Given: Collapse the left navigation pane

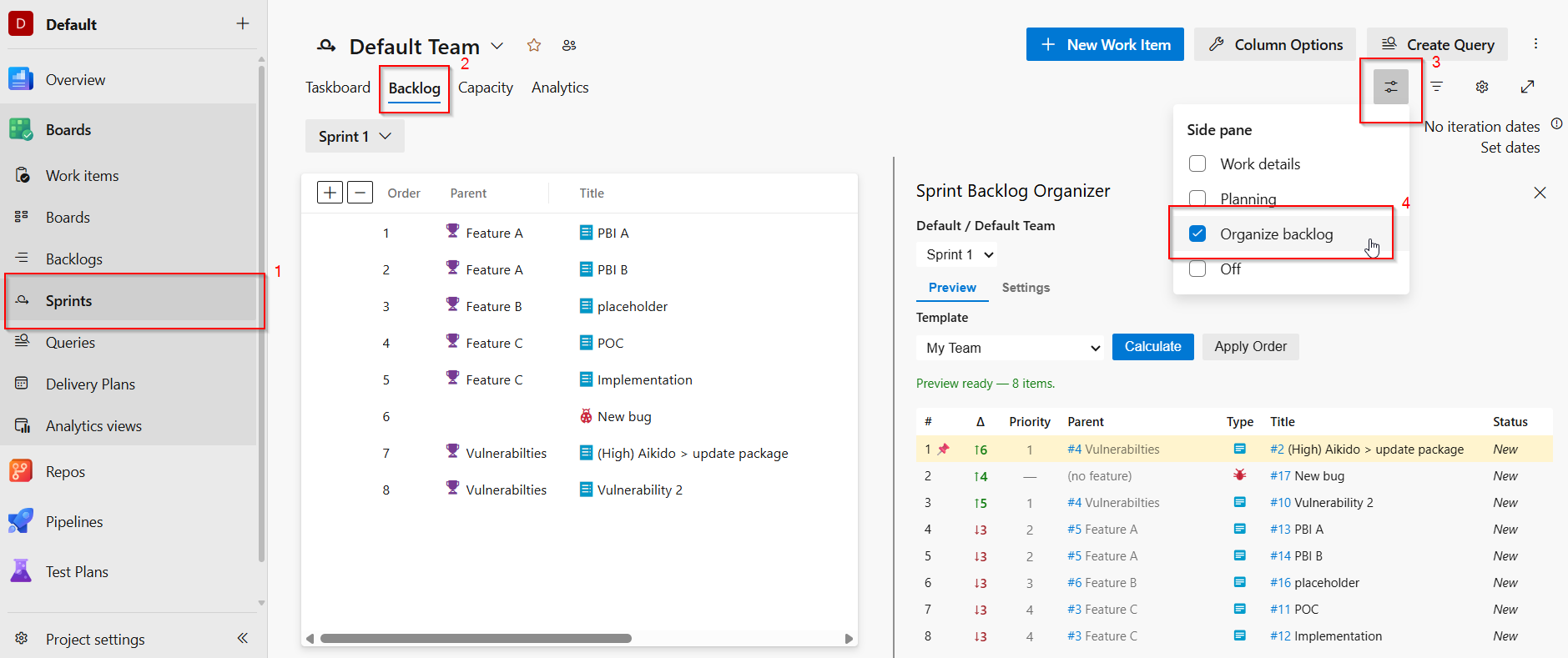Looking at the screenshot, I should [x=243, y=638].
